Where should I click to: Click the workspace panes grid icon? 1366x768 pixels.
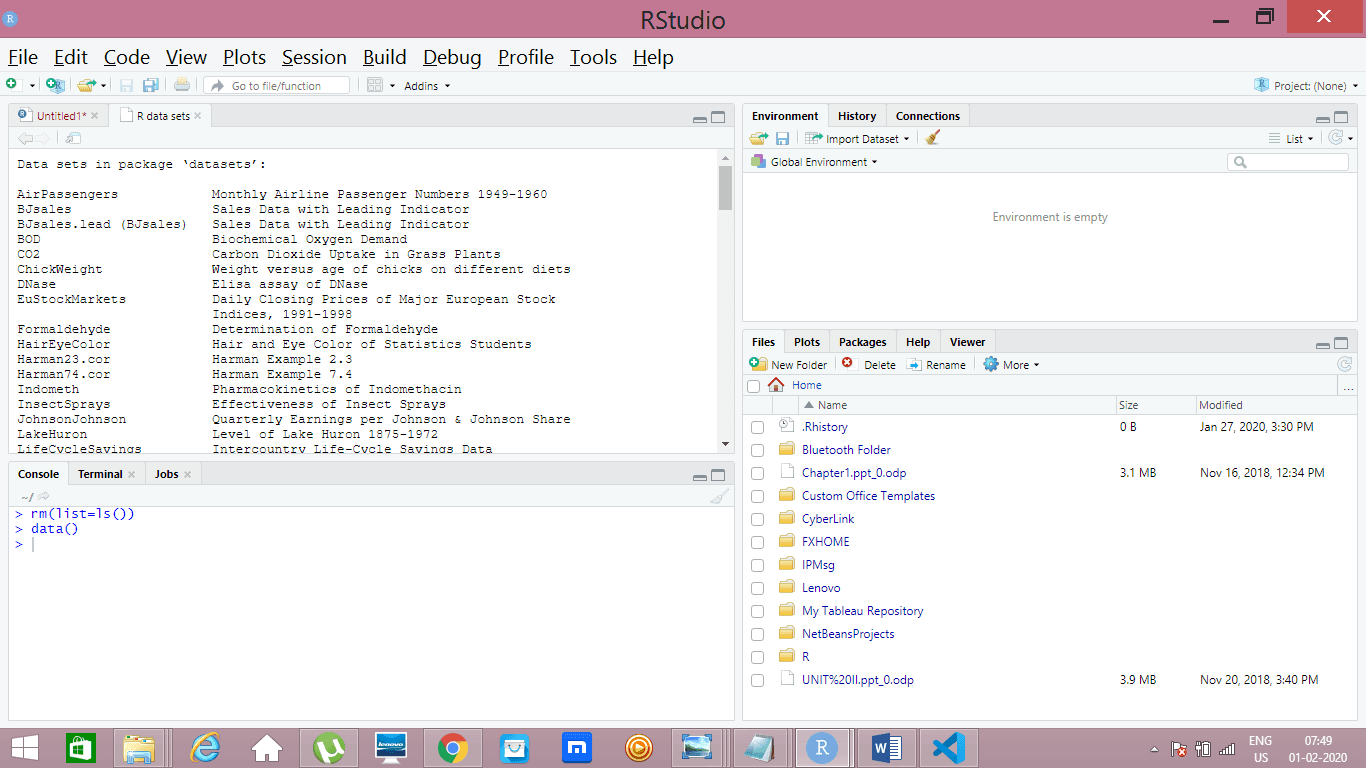coord(375,86)
